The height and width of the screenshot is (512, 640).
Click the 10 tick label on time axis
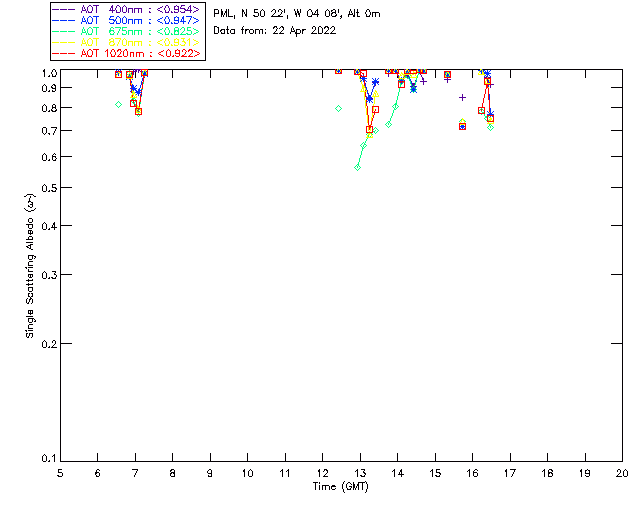pos(247,473)
